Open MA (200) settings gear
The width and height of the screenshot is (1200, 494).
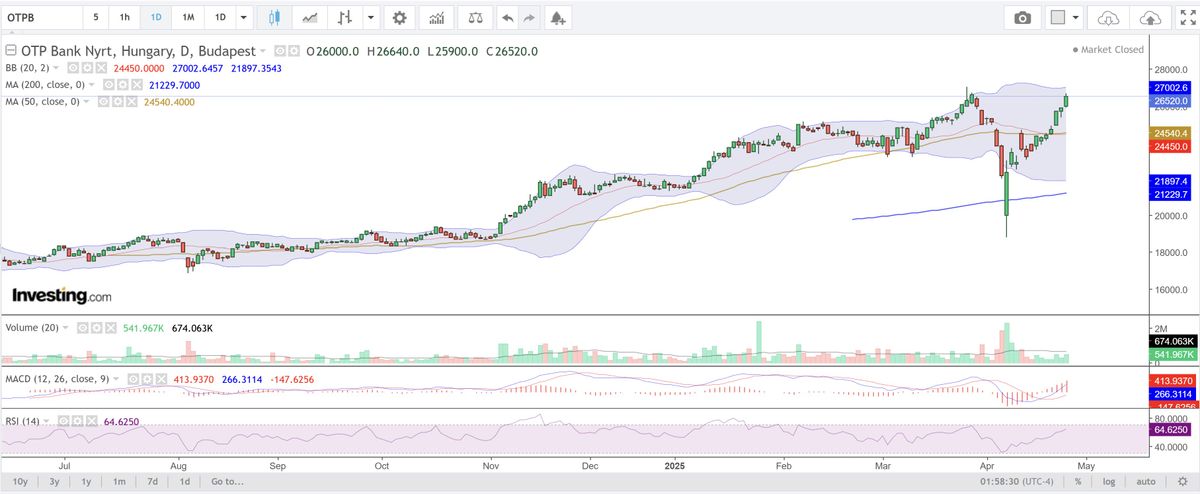tap(122, 85)
